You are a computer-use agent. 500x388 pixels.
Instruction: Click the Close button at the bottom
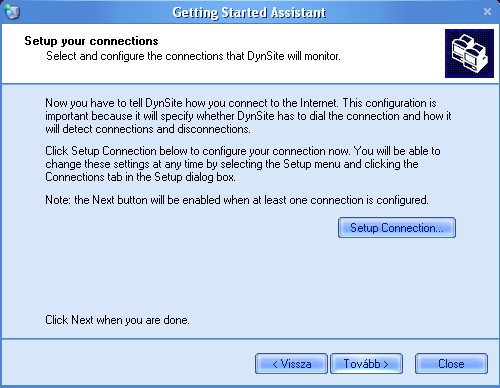click(x=451, y=364)
